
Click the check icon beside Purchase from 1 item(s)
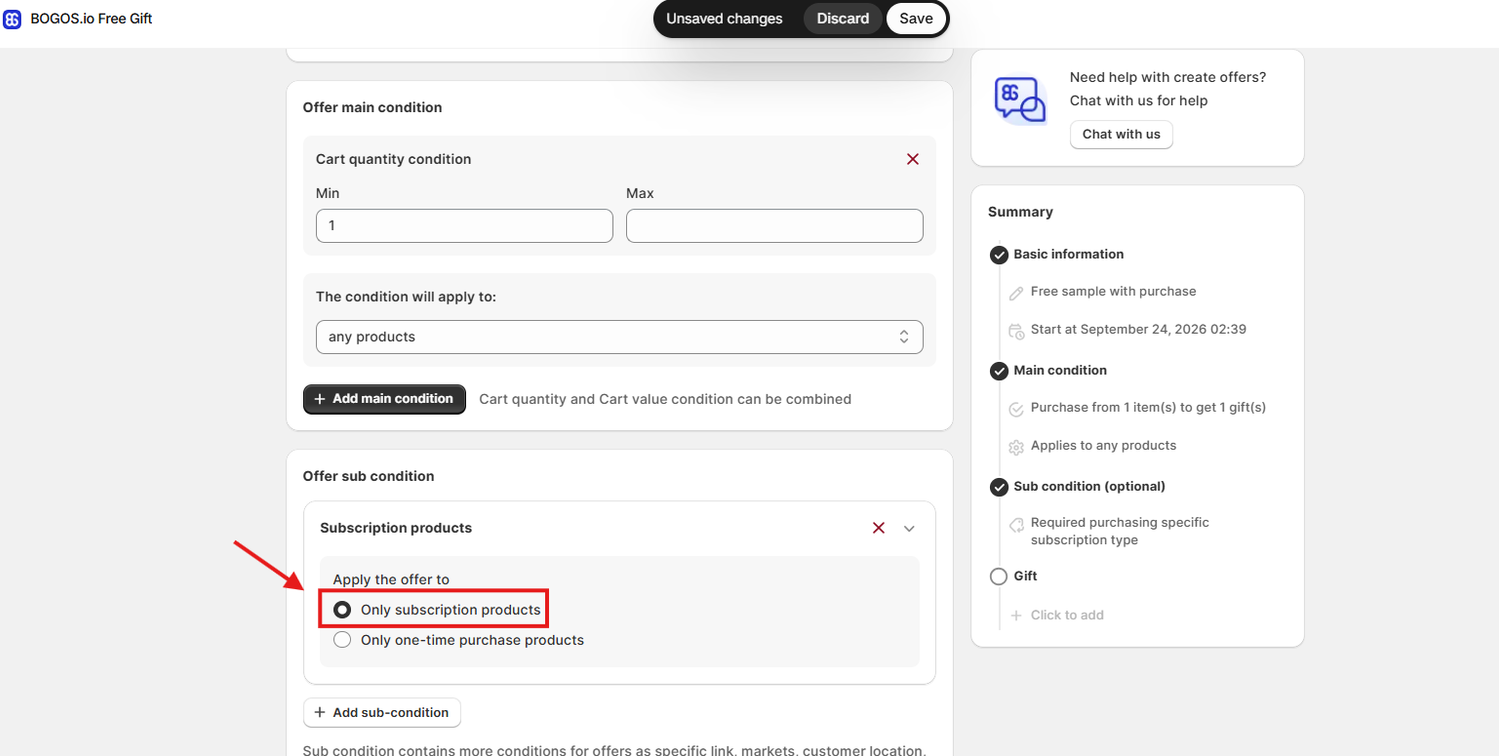[1016, 409]
